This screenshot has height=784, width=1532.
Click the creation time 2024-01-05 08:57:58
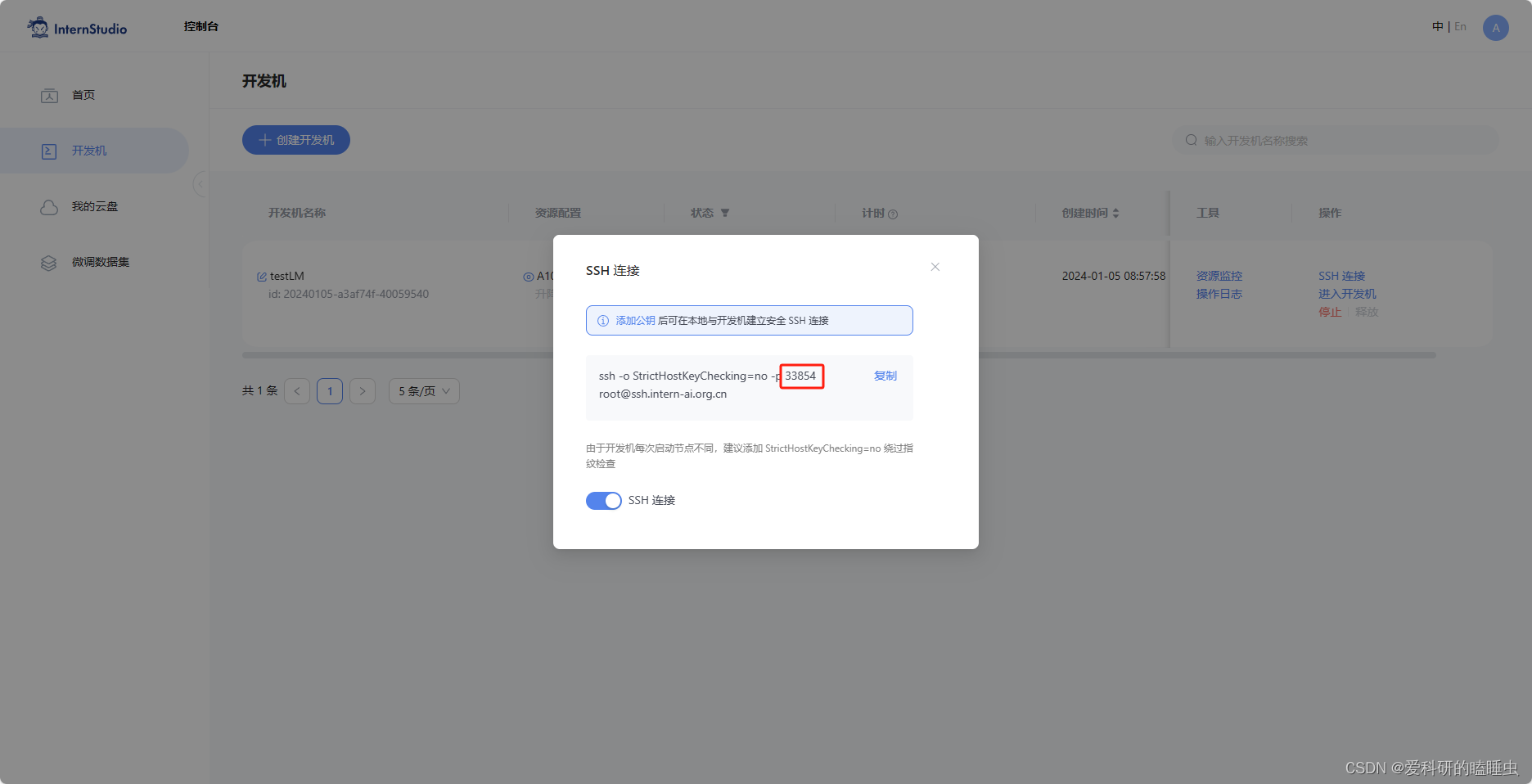pos(1114,276)
